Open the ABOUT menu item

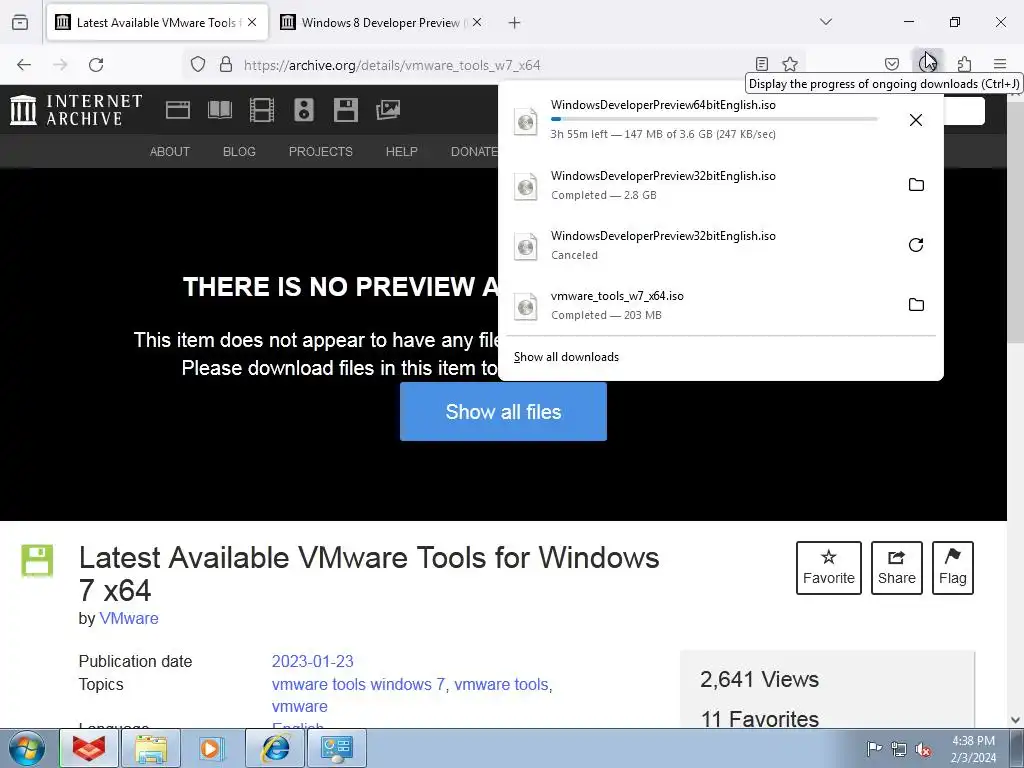[x=170, y=152]
